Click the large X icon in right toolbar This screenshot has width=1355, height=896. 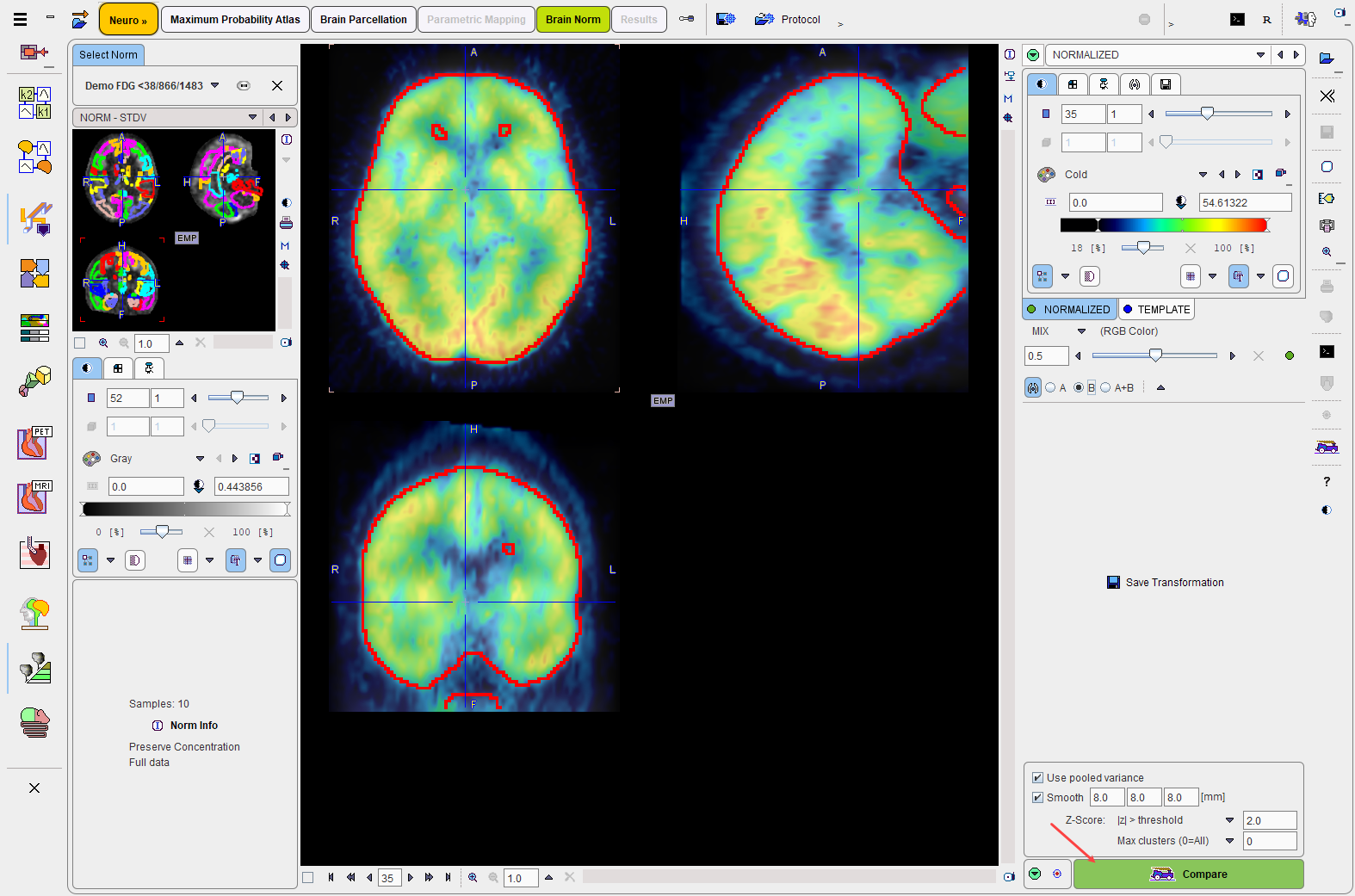(1327, 96)
